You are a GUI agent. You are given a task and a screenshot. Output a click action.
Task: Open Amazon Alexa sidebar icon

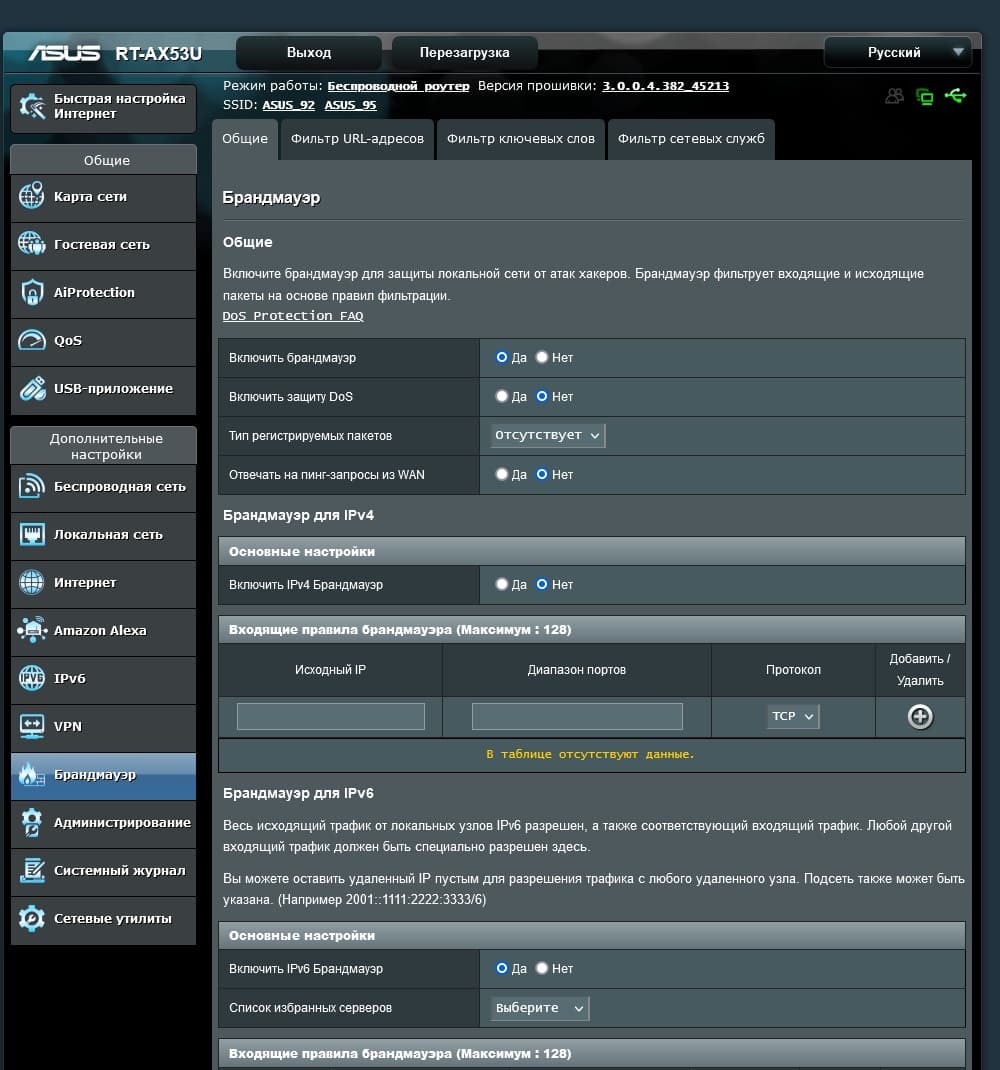(x=31, y=630)
